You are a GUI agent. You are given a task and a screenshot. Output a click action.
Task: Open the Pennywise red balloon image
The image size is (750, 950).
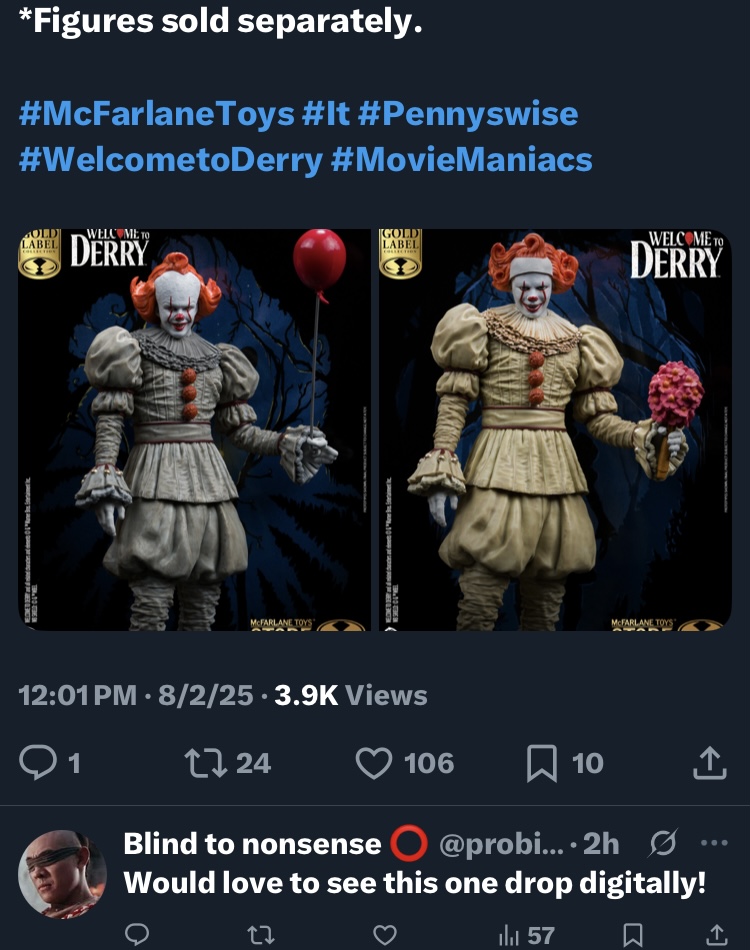click(194, 430)
